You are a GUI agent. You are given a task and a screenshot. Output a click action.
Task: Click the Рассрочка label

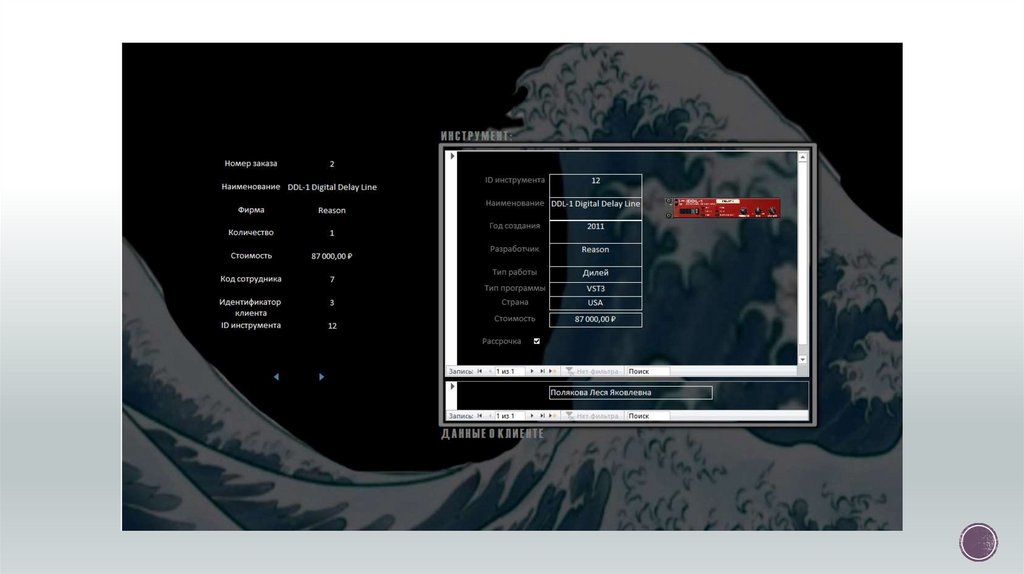point(502,342)
